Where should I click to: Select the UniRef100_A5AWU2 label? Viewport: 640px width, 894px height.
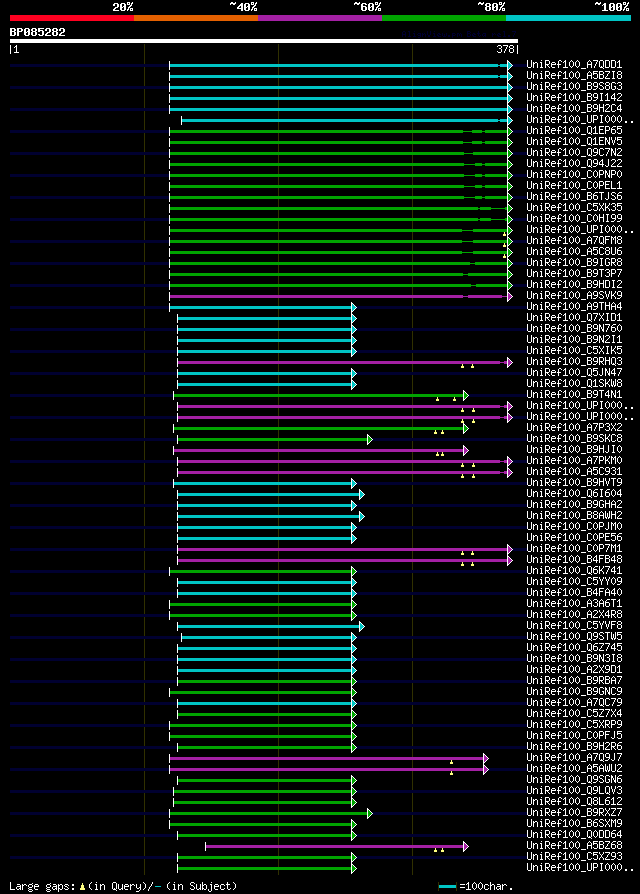click(574, 770)
